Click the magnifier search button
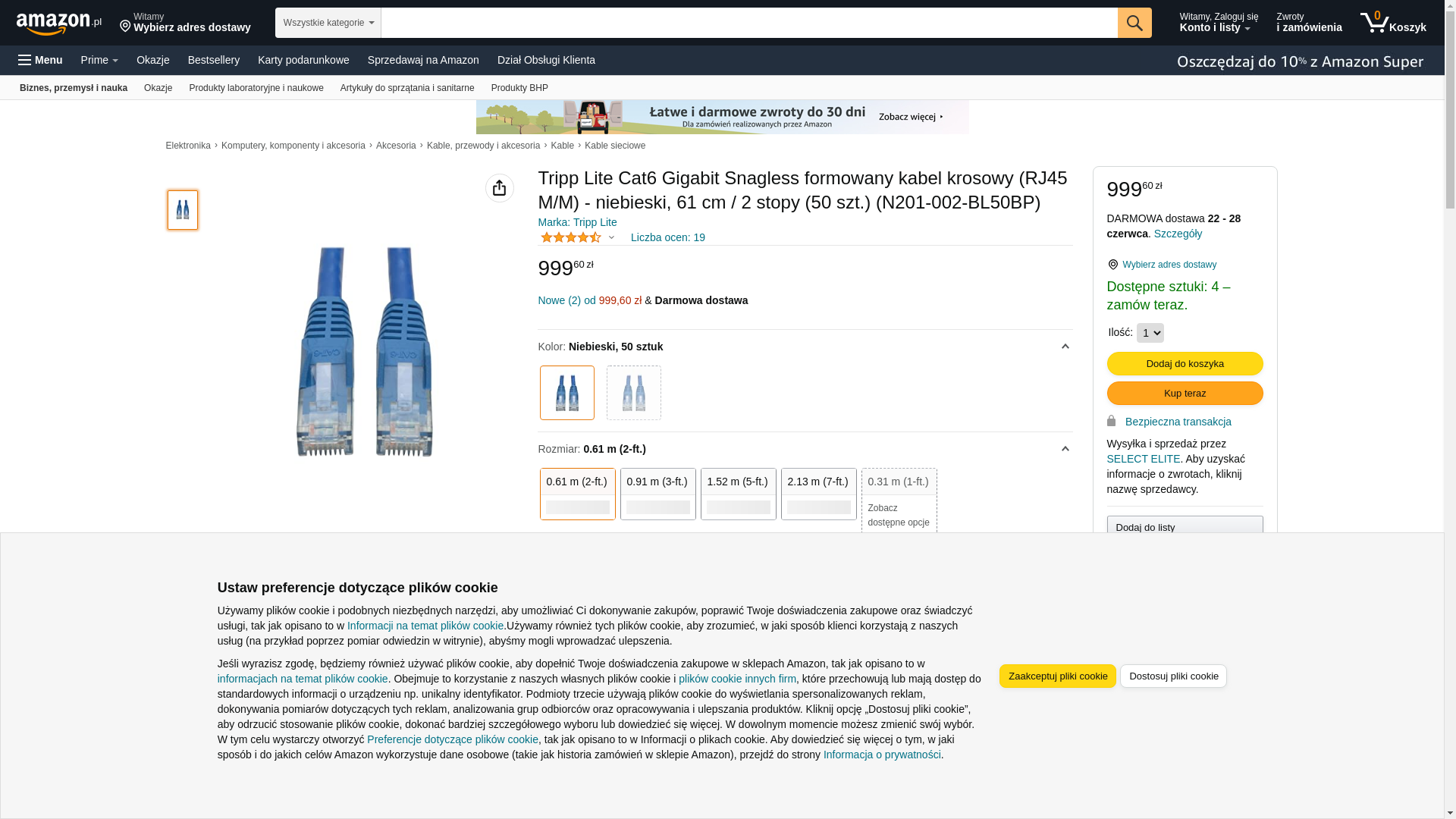 point(1134,23)
